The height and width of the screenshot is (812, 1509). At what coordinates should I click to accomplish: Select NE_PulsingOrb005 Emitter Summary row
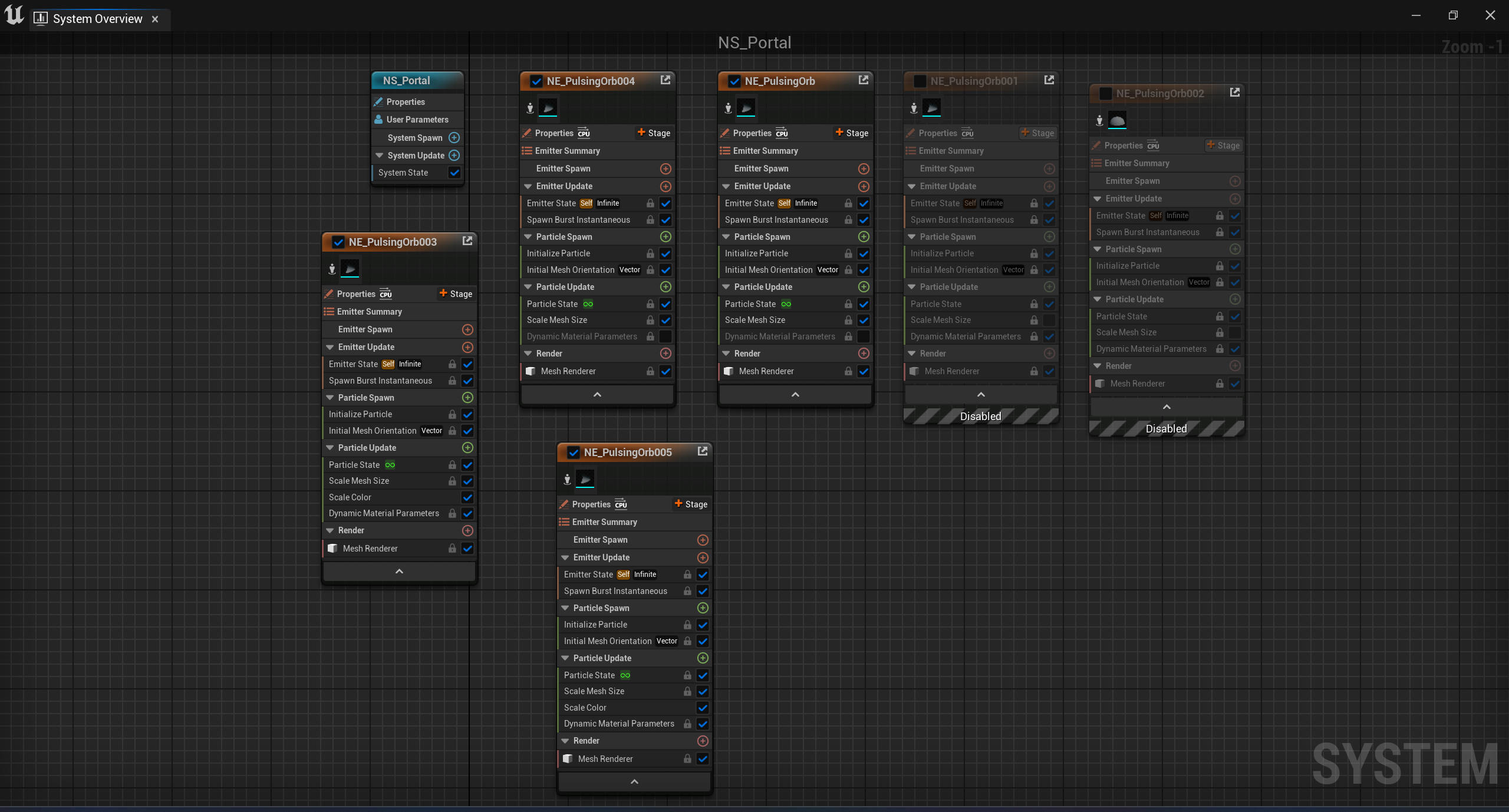634,522
